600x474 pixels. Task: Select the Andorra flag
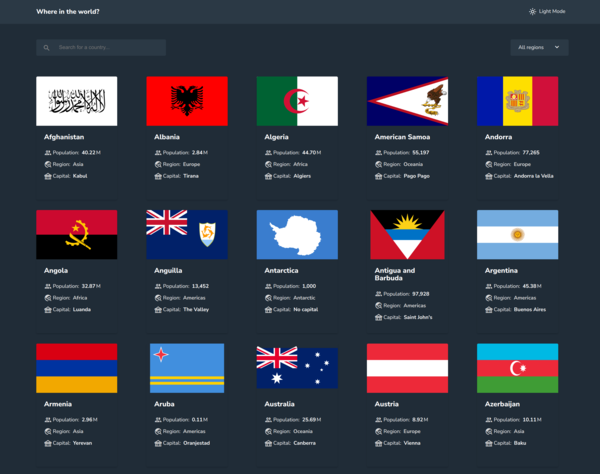click(517, 101)
